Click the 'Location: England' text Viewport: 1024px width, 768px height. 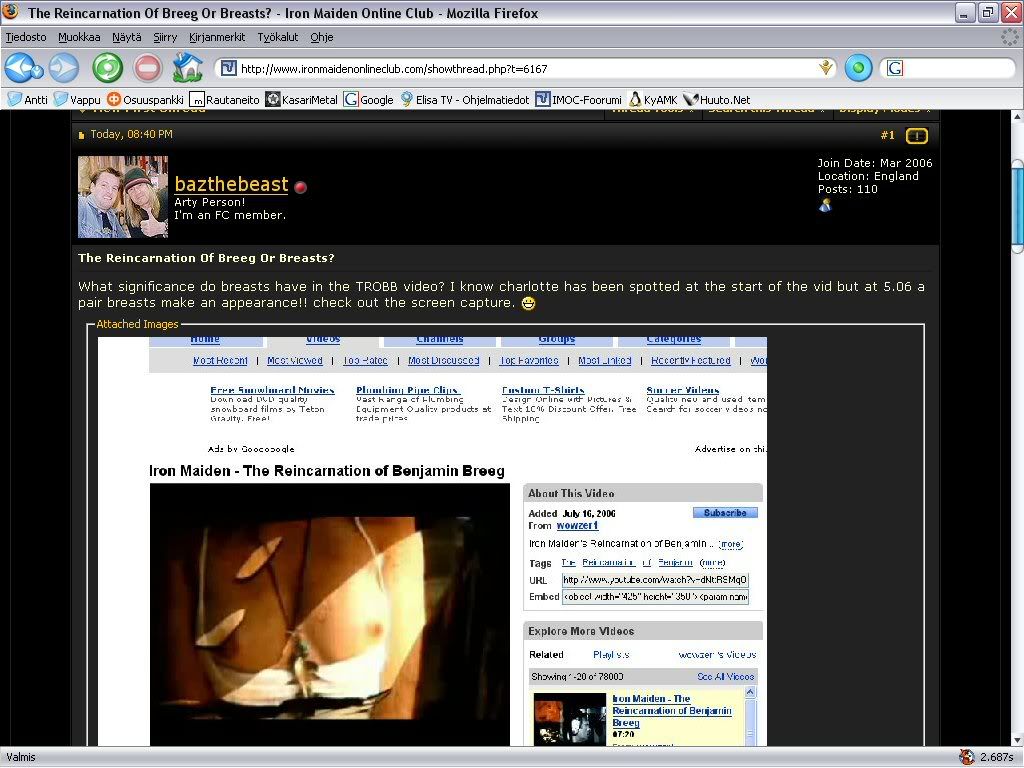[x=868, y=176]
